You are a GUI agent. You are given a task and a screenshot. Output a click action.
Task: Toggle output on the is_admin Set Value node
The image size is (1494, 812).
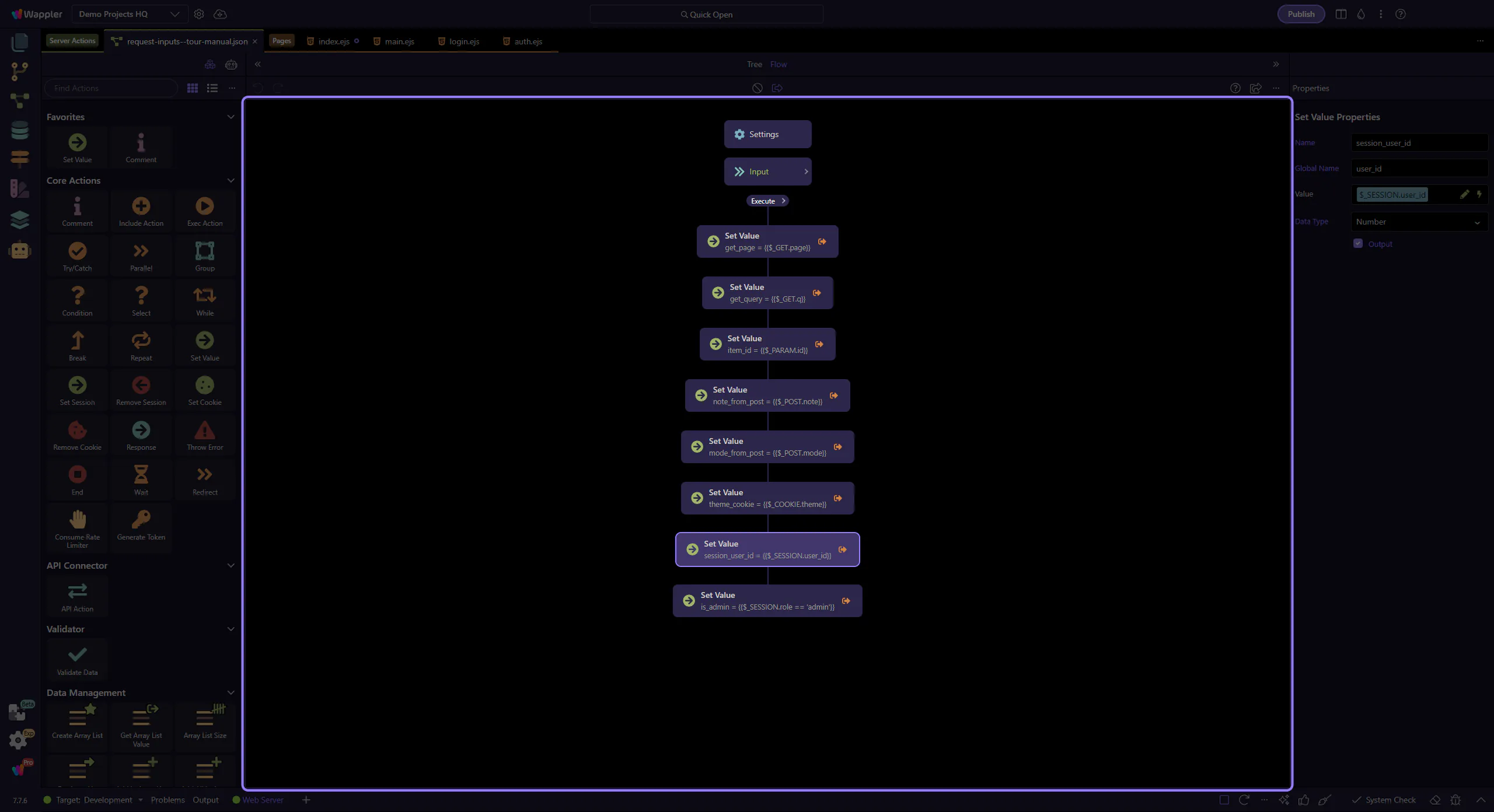tap(846, 601)
